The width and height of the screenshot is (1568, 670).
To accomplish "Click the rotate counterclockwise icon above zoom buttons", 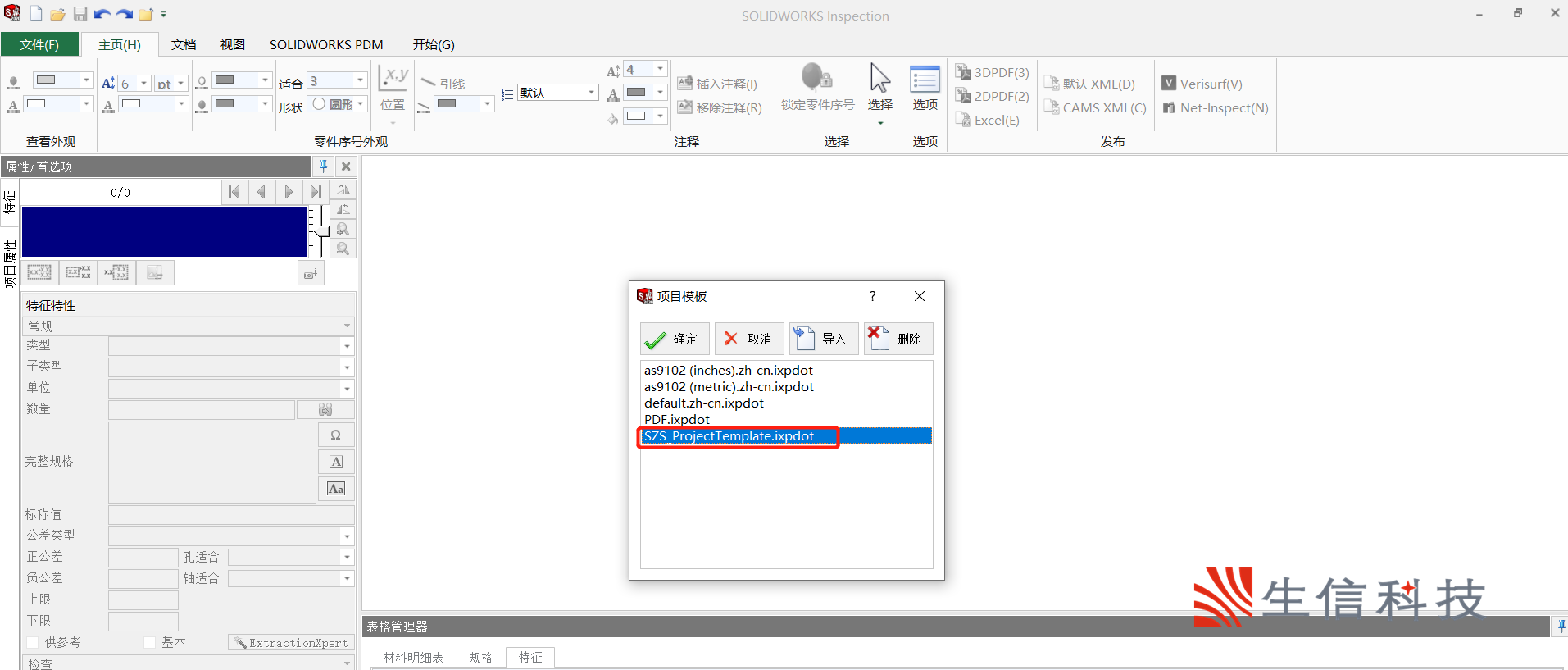I will [343, 190].
